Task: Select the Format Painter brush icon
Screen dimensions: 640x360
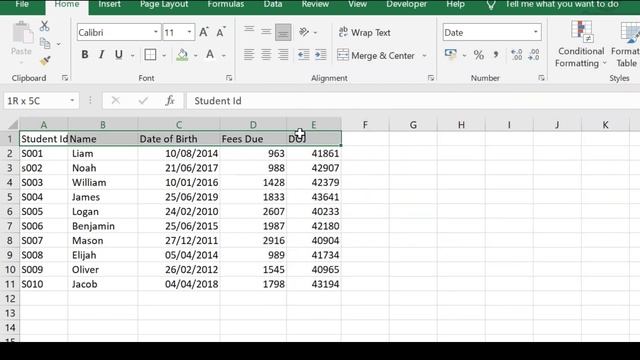Action: point(45,61)
